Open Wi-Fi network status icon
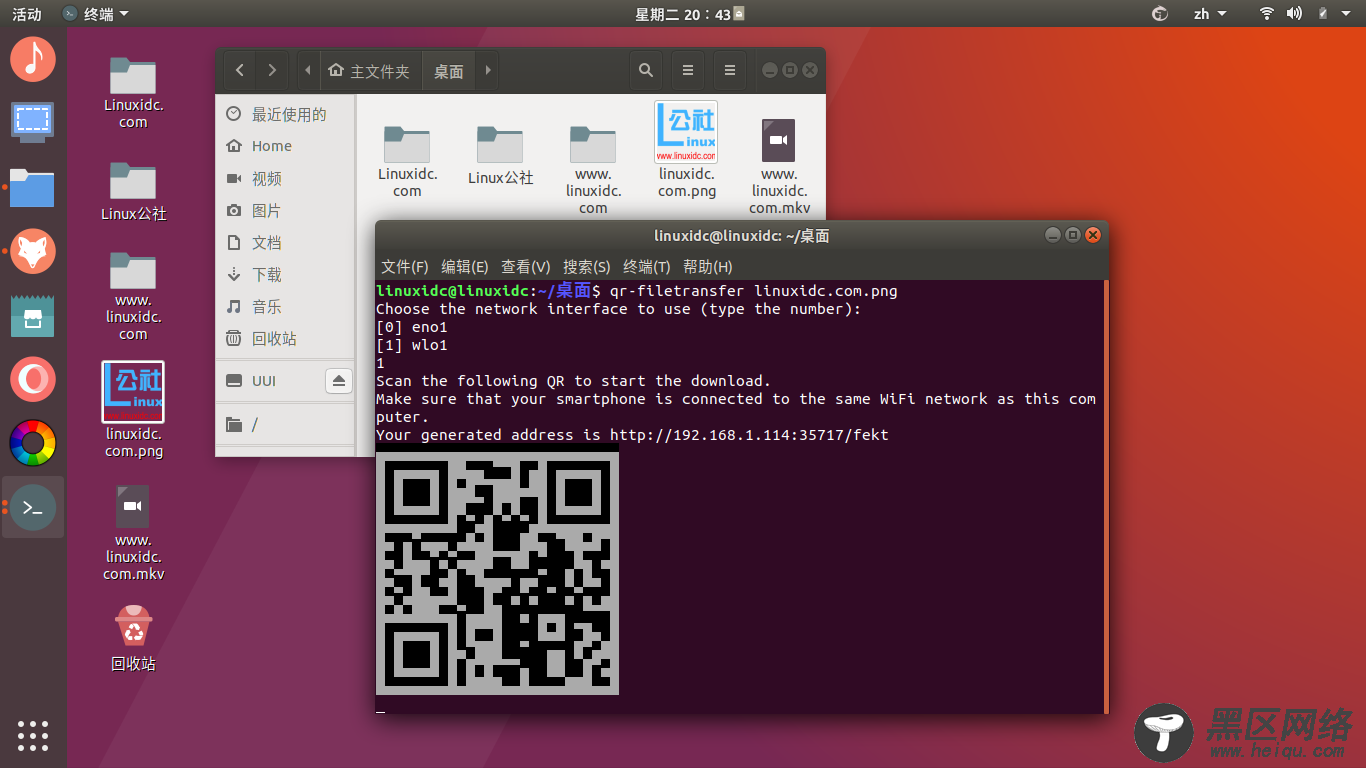 coord(1267,14)
